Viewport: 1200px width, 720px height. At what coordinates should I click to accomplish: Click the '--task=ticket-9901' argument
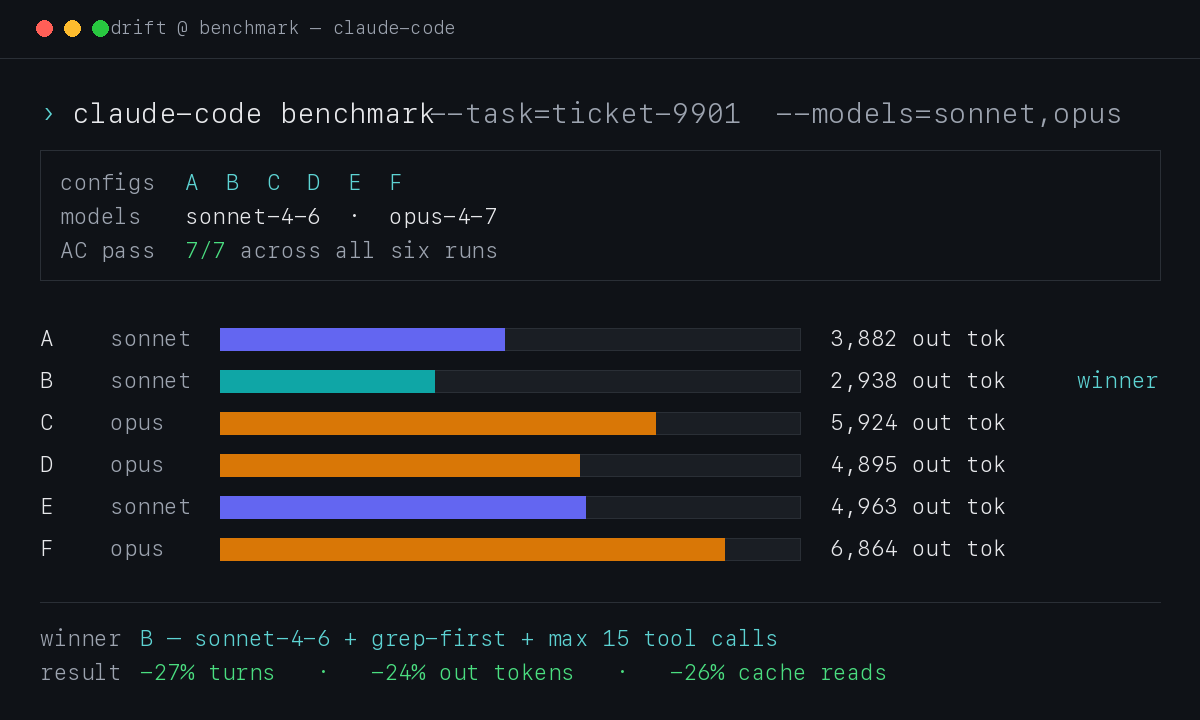tap(586, 114)
